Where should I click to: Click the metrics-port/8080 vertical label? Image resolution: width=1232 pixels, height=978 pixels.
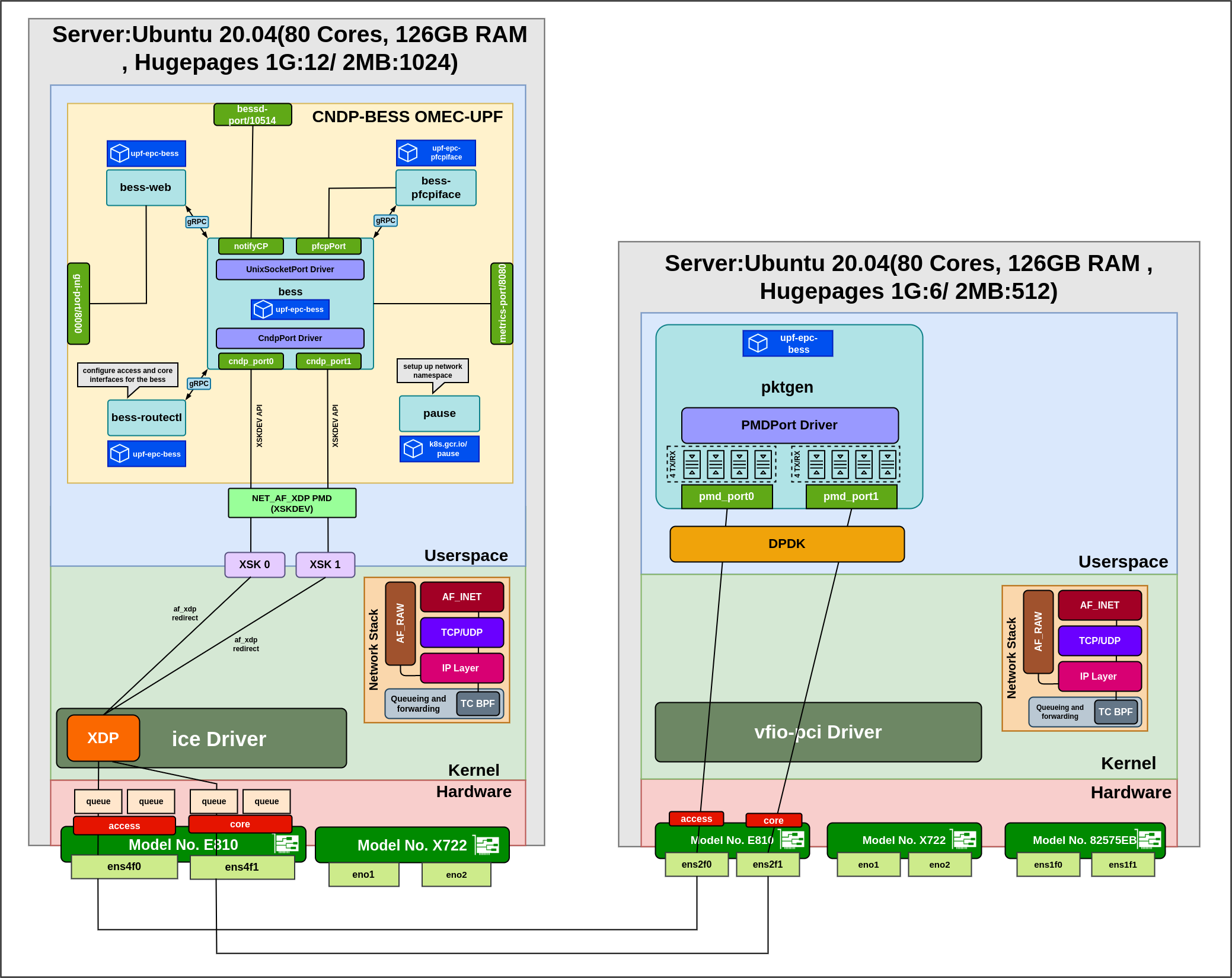(502, 304)
